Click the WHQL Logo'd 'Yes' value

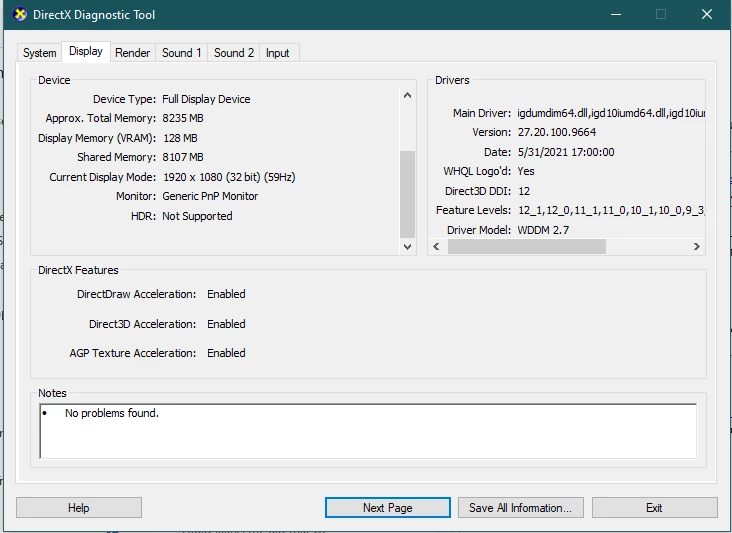pyautogui.click(x=526, y=171)
